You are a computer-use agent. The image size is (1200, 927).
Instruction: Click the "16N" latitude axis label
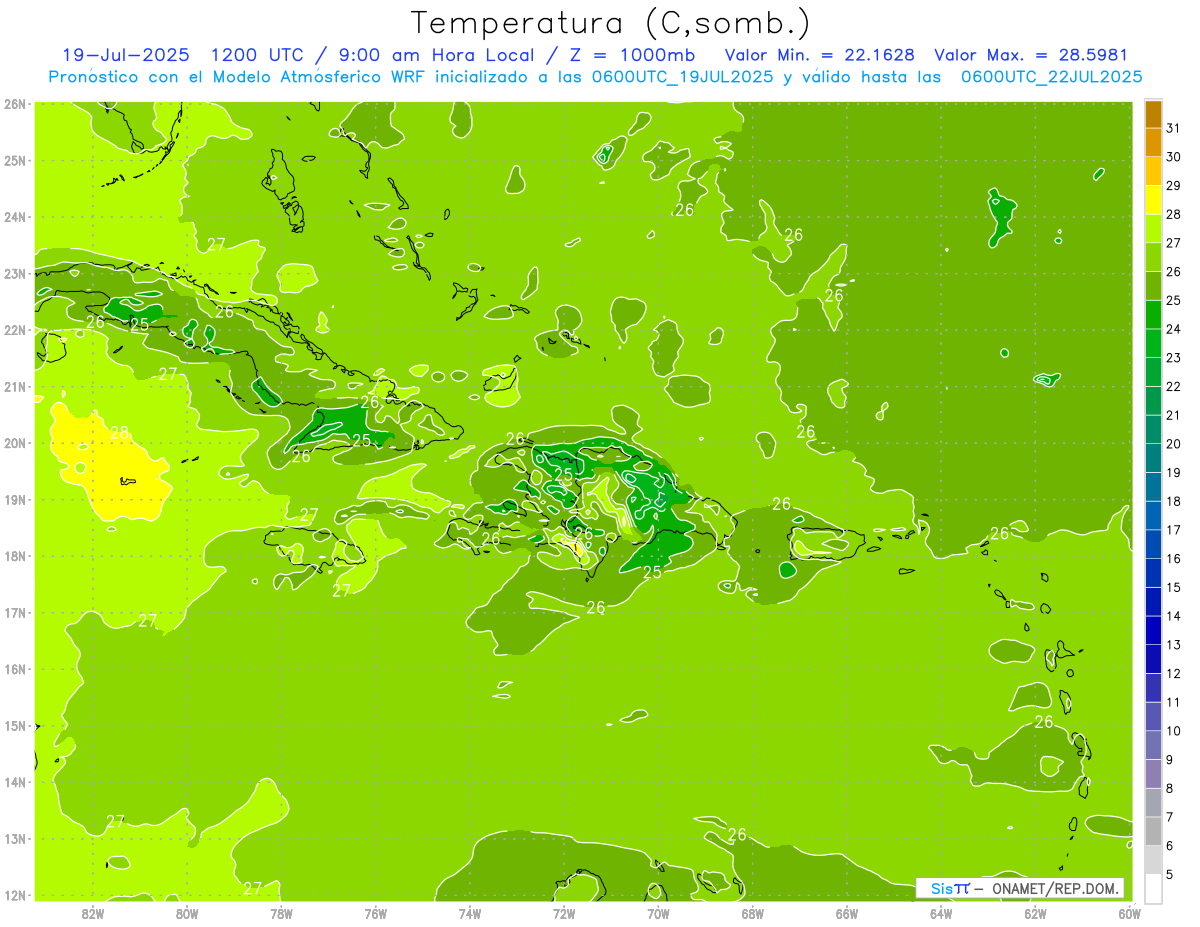point(15,669)
